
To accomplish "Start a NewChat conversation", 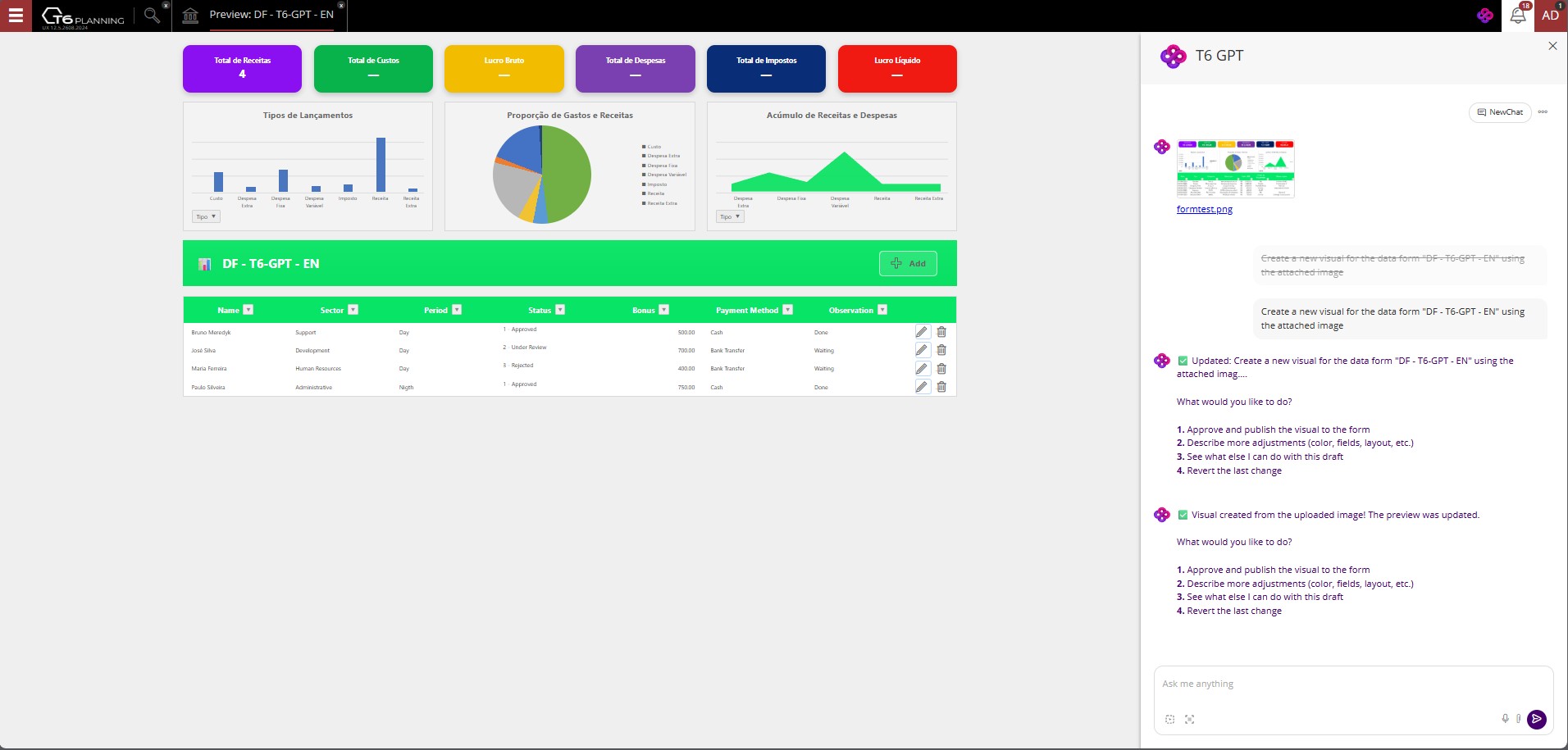I will coord(1500,112).
